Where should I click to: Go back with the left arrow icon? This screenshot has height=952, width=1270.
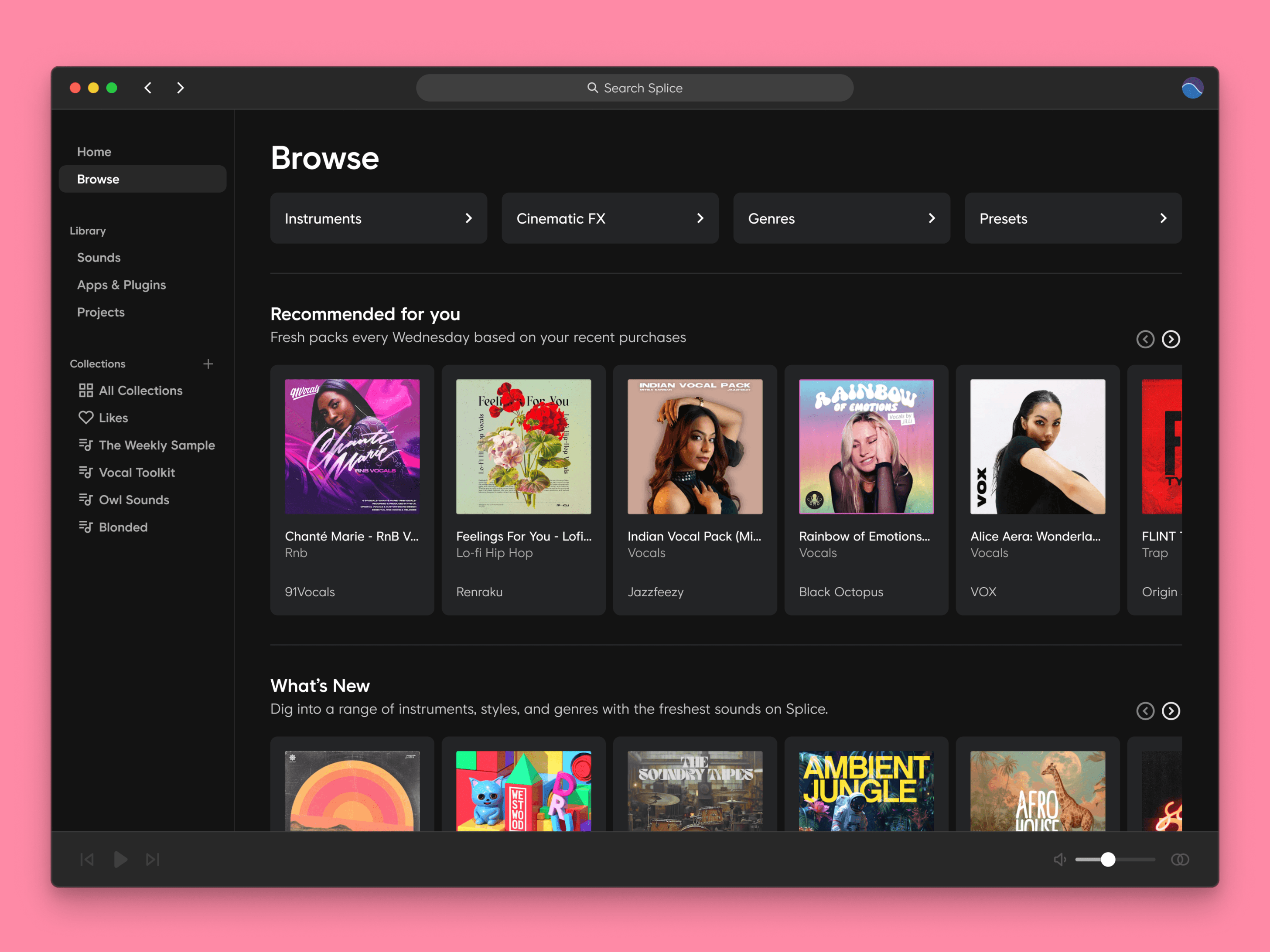148,88
